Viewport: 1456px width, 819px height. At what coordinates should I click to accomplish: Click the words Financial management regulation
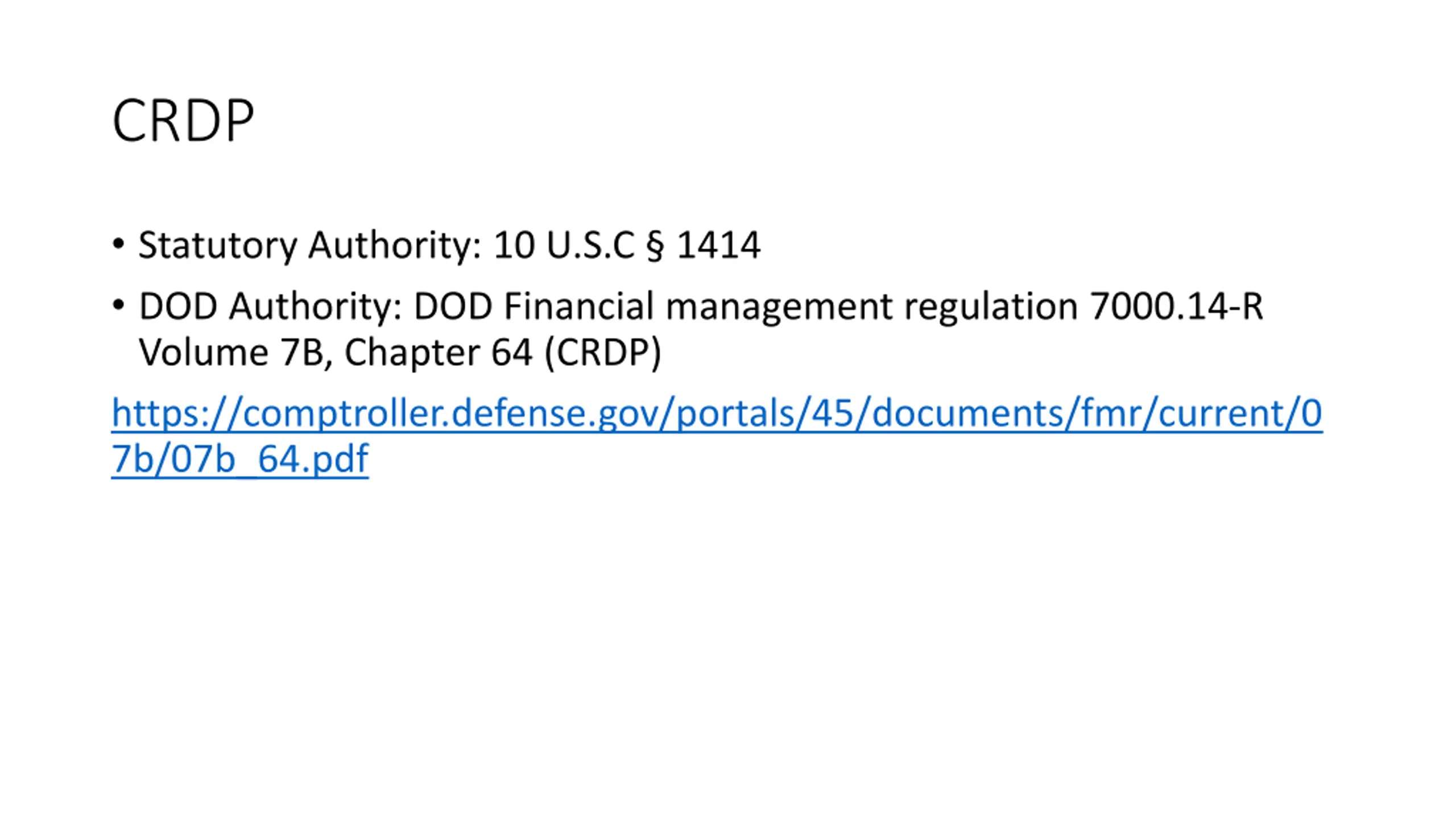tap(791, 307)
